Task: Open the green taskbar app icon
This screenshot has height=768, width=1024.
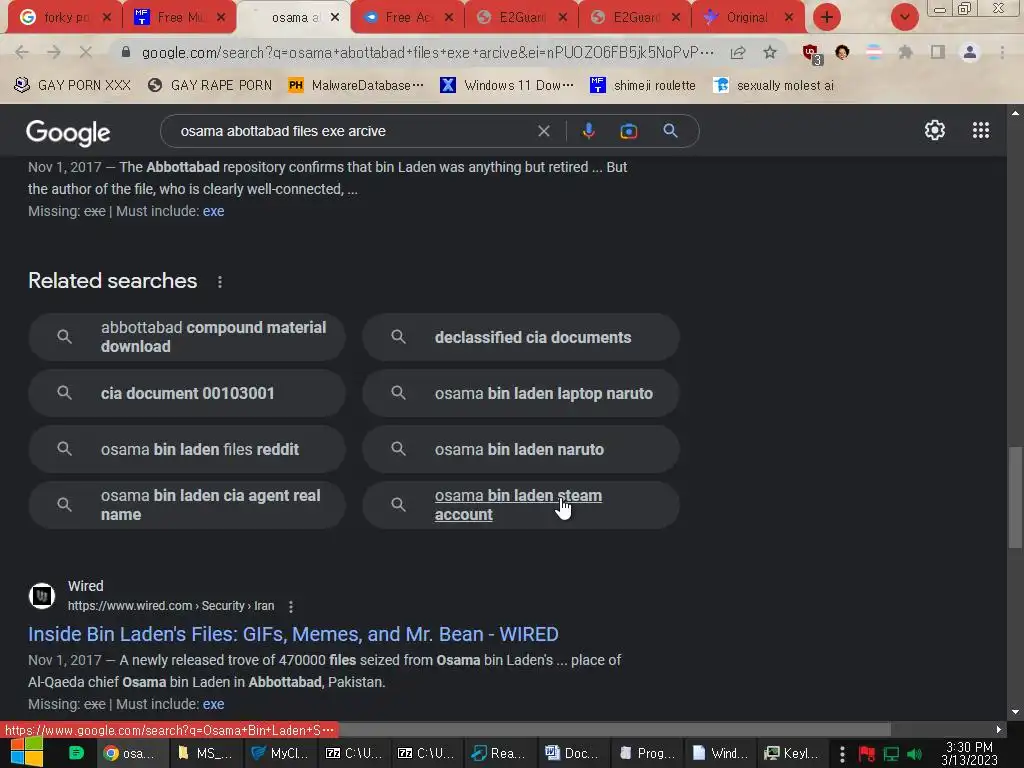Action: pos(76,753)
